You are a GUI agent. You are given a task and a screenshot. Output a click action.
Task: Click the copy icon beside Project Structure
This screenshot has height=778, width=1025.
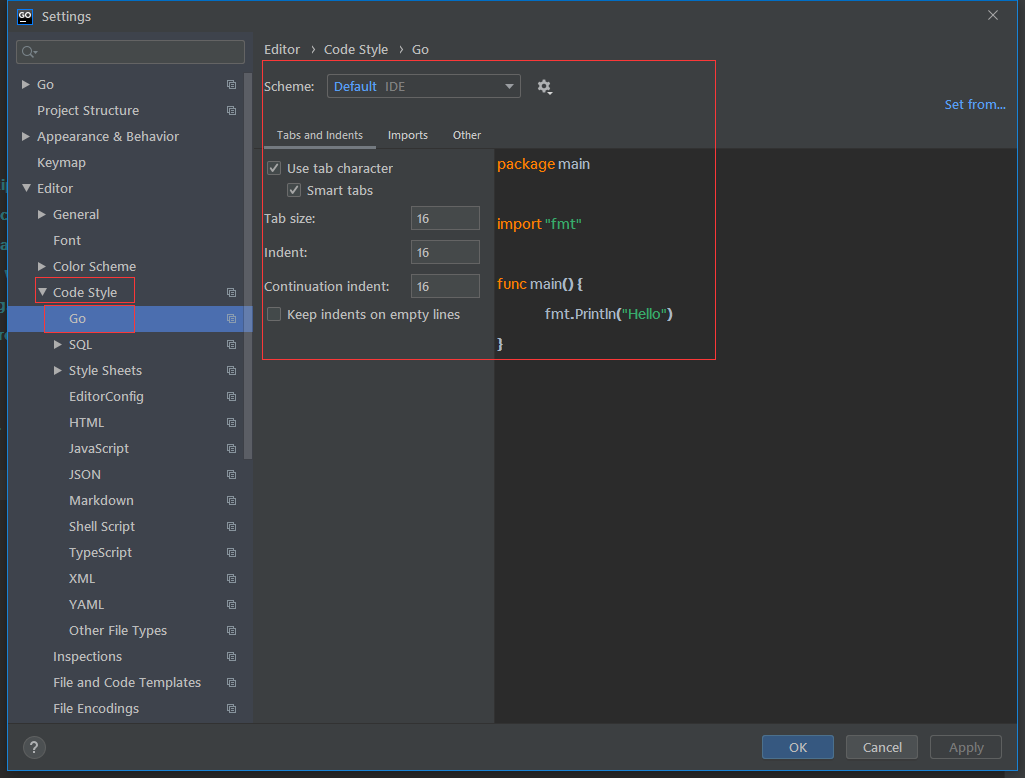coord(231,111)
